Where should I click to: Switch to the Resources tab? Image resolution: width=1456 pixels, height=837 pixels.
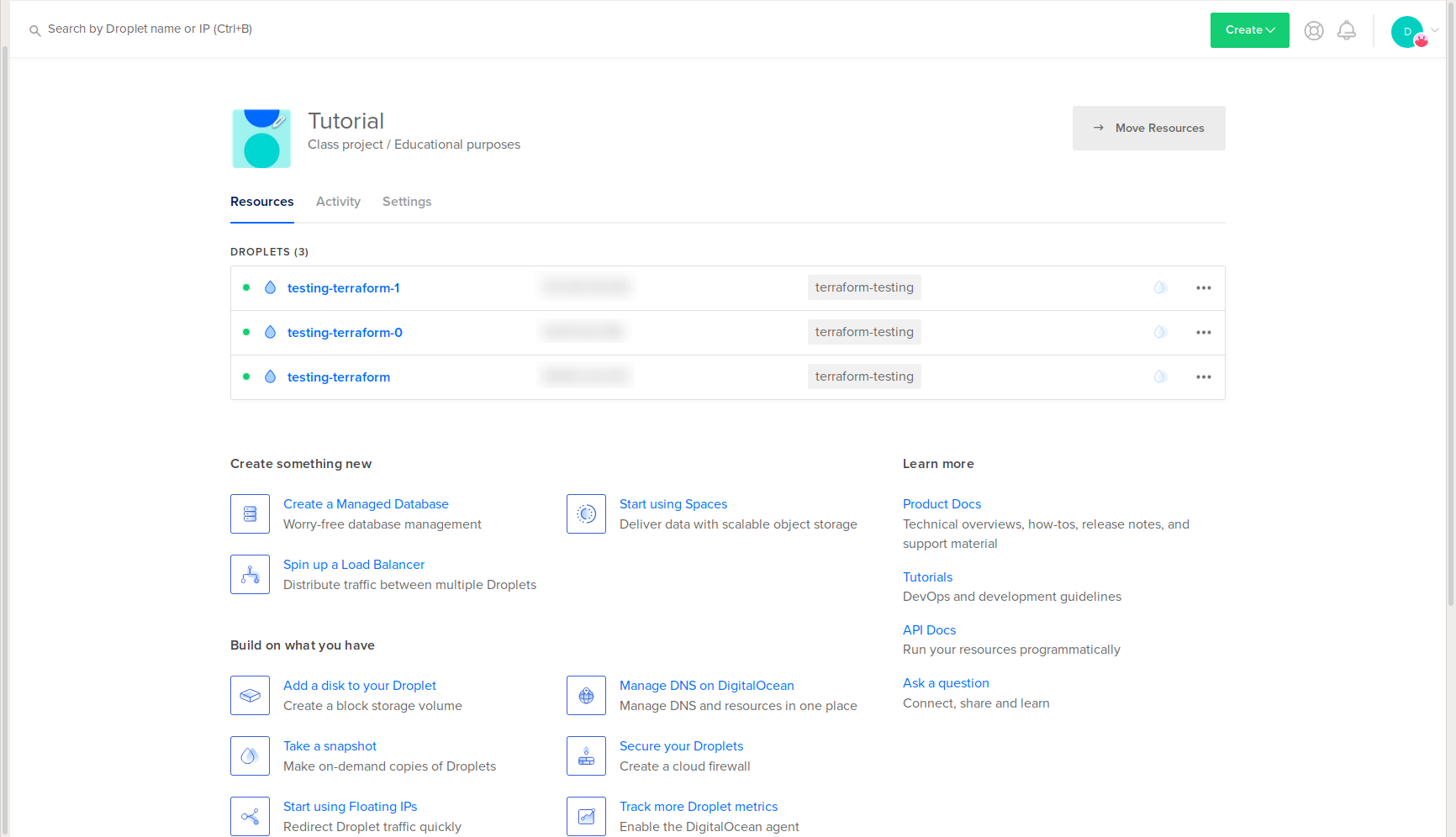[x=262, y=202]
